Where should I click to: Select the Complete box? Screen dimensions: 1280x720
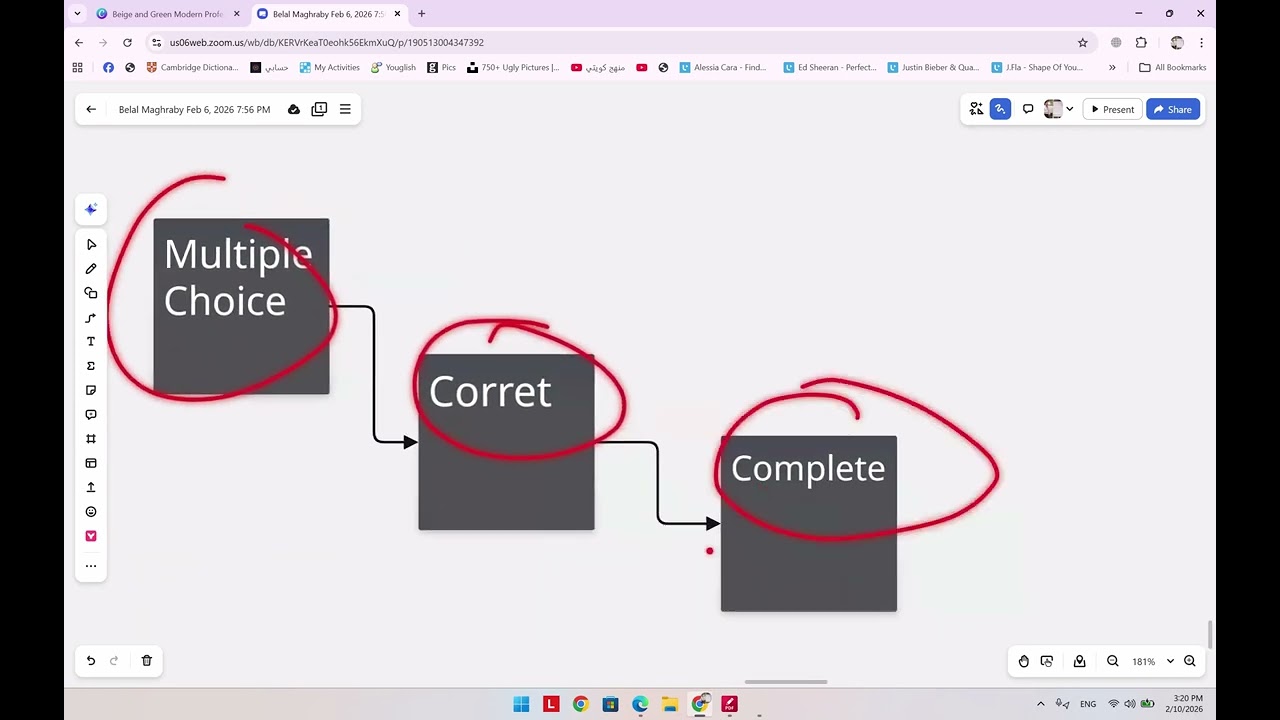click(x=809, y=524)
